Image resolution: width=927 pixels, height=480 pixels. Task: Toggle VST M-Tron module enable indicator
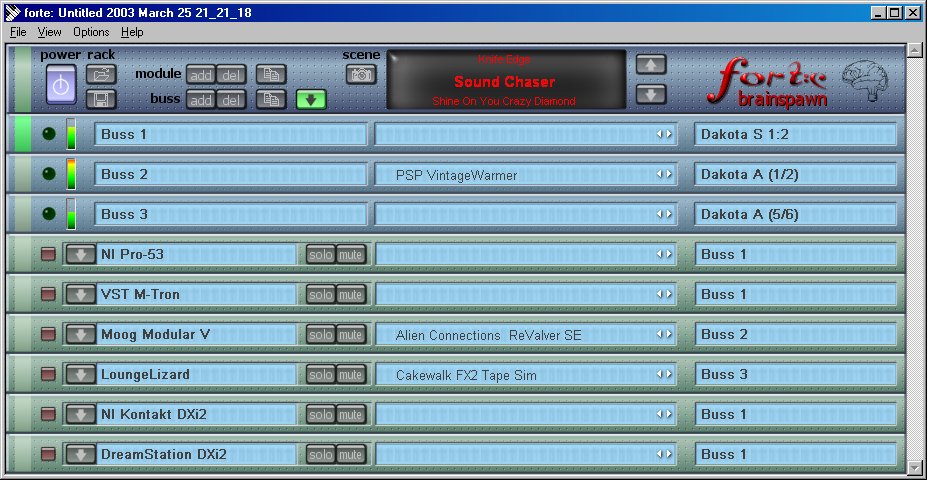pos(48,294)
